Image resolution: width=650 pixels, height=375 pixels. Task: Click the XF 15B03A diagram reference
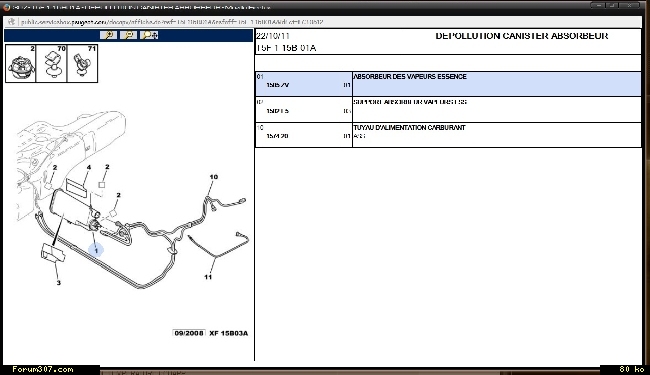tap(228, 333)
